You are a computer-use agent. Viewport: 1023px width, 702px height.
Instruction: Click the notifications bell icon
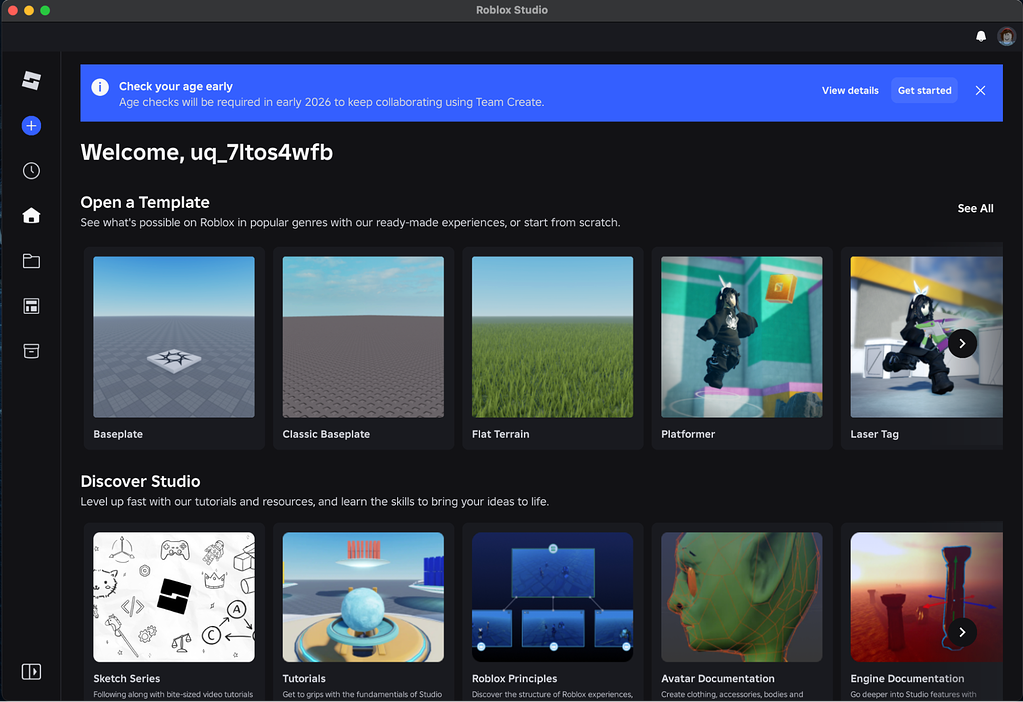pos(980,36)
